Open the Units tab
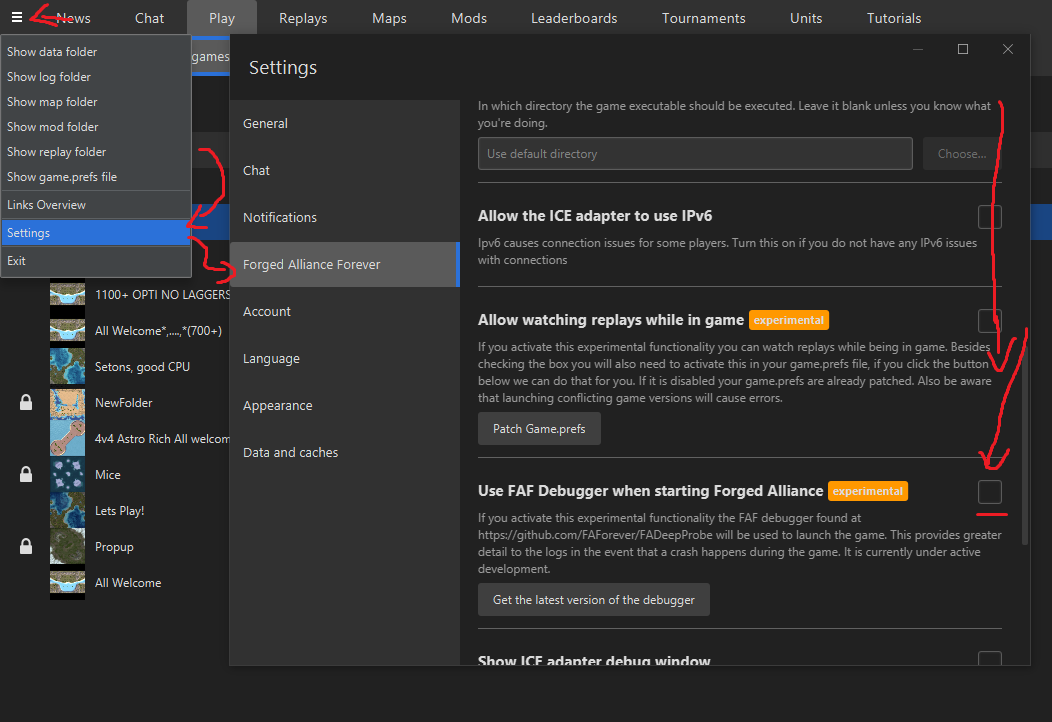 click(806, 18)
